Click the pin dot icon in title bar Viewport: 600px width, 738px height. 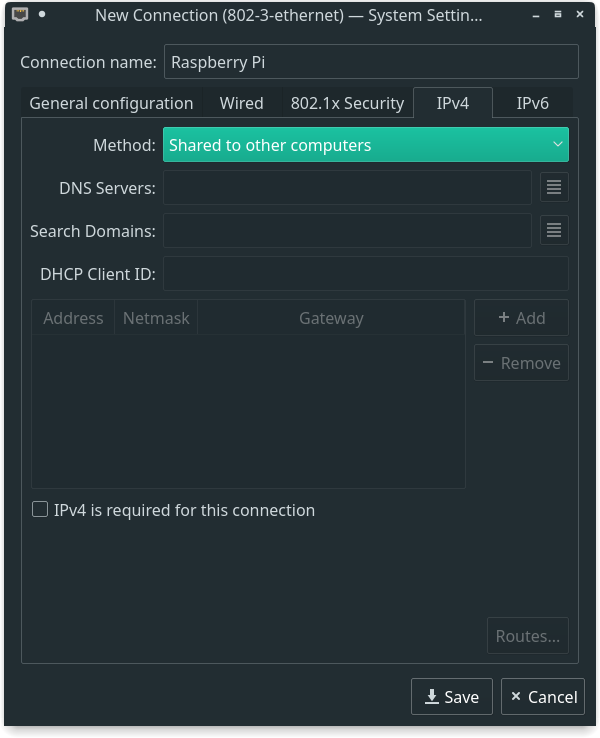(41, 15)
